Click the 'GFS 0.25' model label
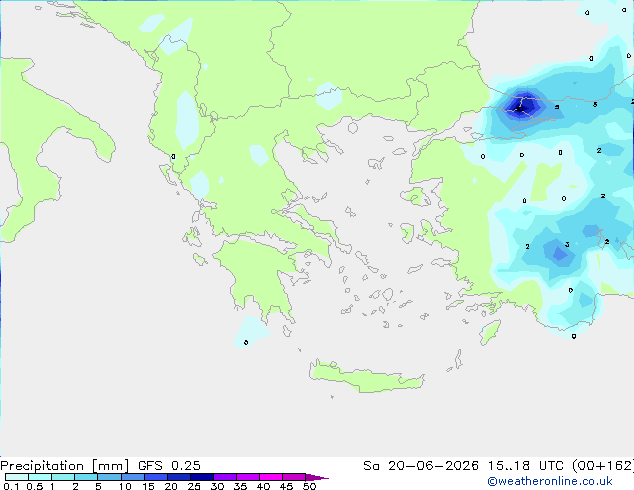The width and height of the screenshot is (634, 490). [169, 466]
